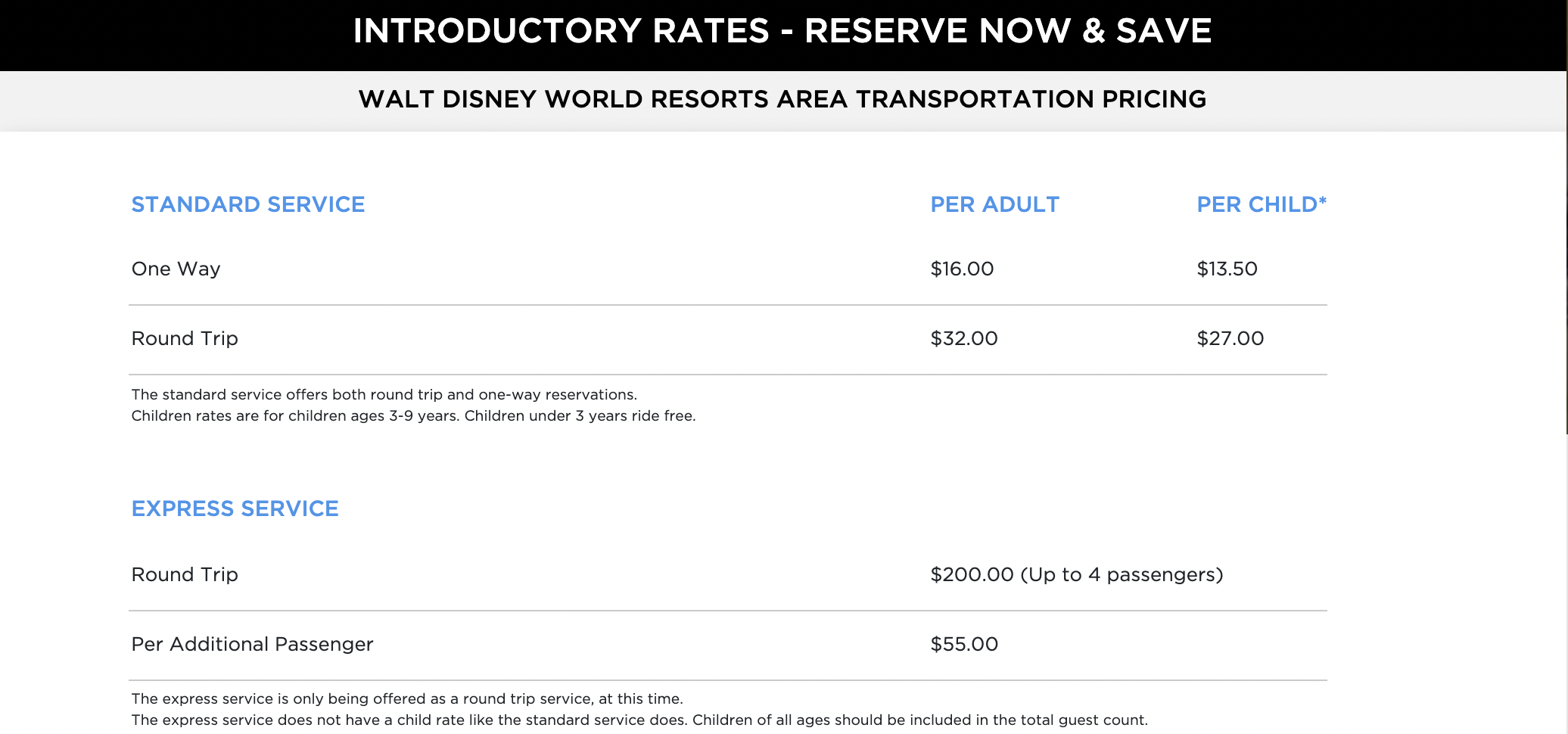
Task: Click the Per Child column header
Action: 1262,204
